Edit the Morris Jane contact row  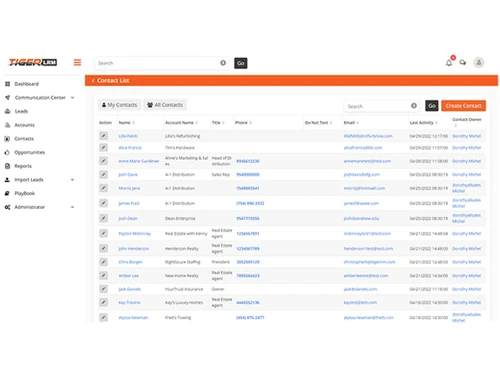pyautogui.click(x=103, y=188)
